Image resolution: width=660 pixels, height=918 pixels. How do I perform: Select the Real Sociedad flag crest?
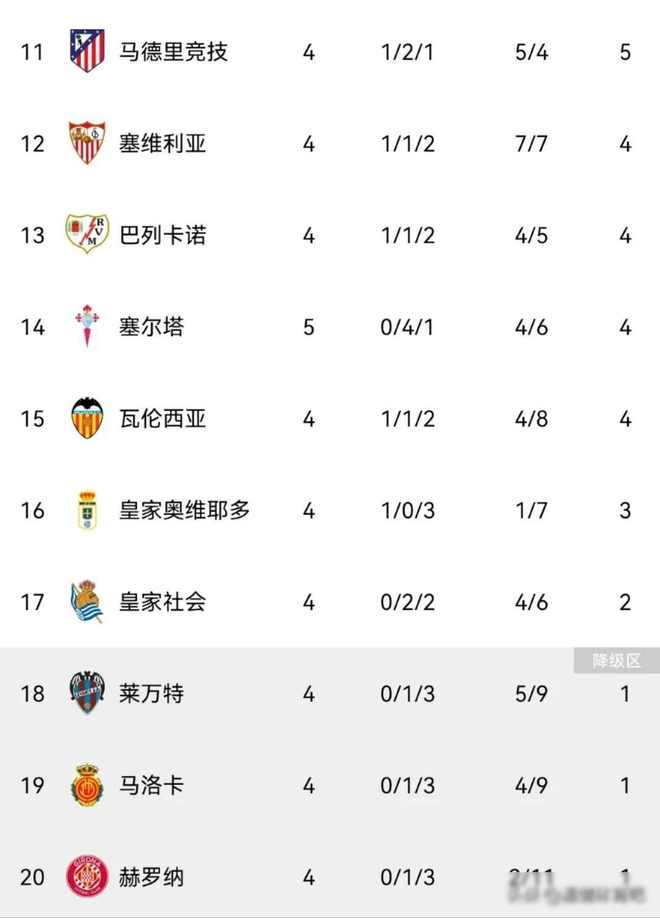[x=89, y=603]
